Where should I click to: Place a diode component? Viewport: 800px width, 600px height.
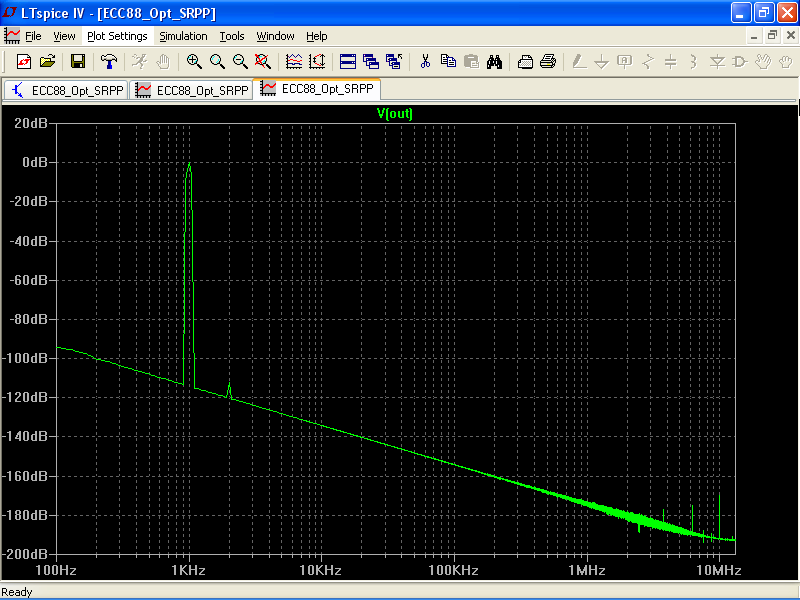tap(717, 62)
